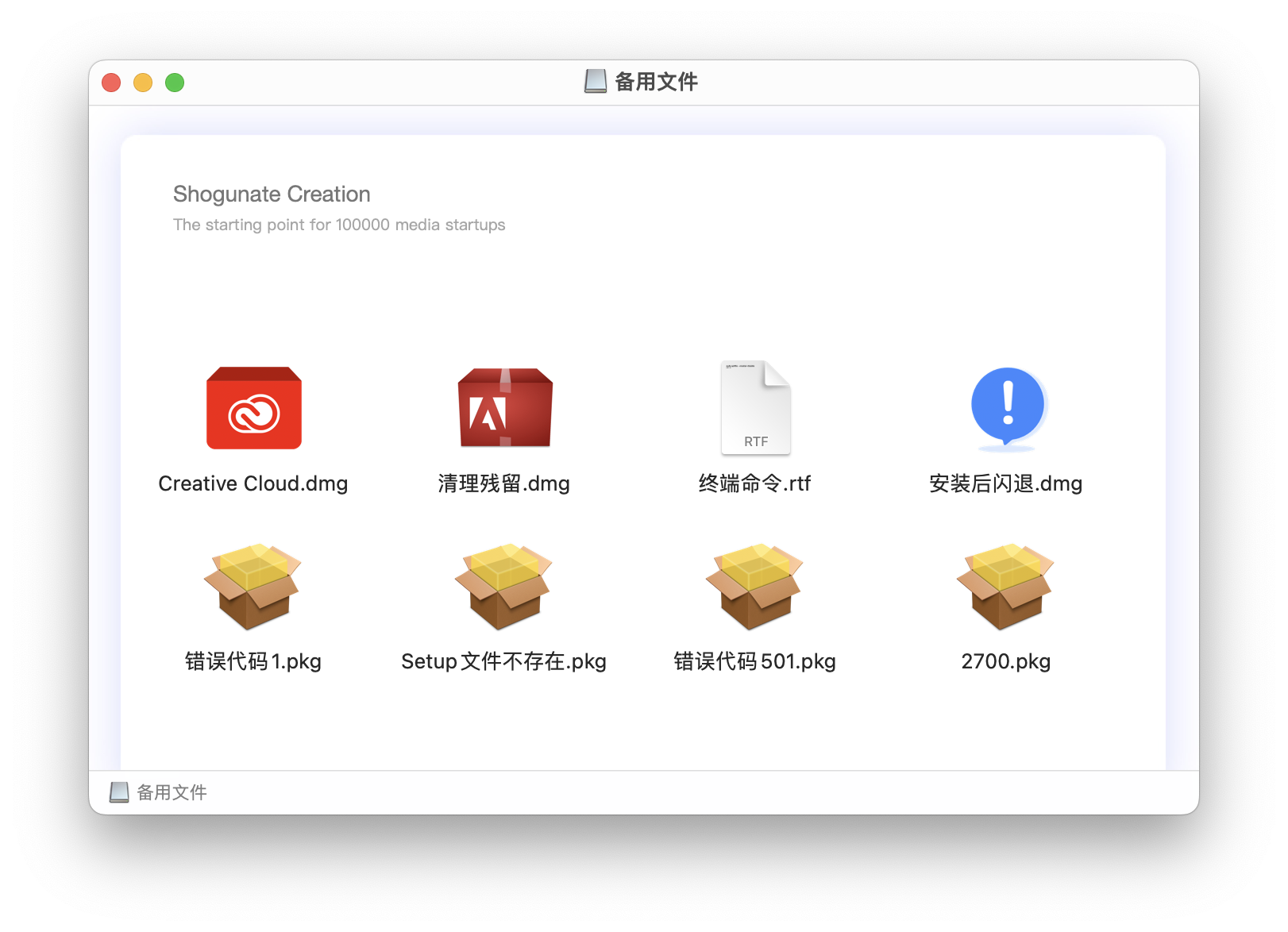Viewport: 1288px width, 932px height.
Task: Click the green zoom button
Action: tap(174, 82)
